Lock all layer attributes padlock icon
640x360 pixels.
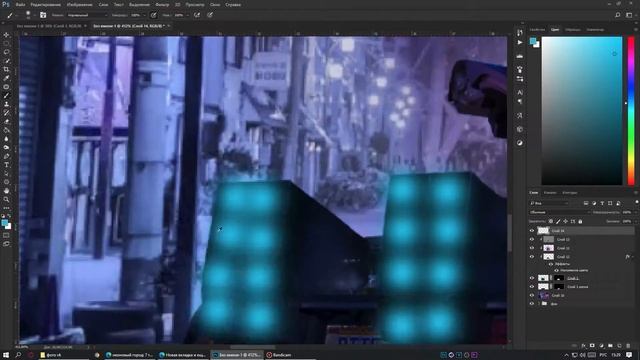click(x=580, y=221)
